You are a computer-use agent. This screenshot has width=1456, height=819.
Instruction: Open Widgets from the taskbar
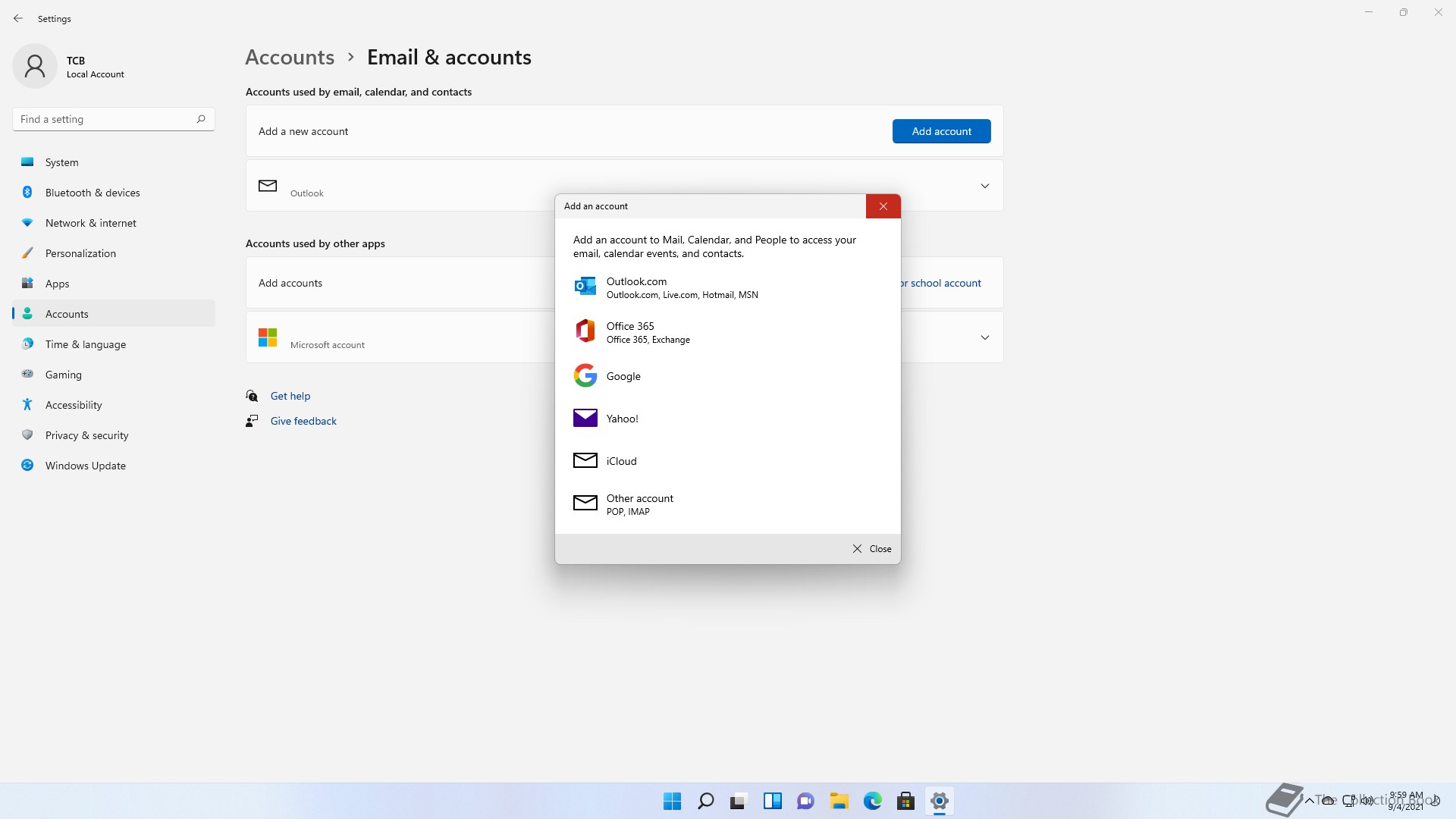[x=772, y=801]
